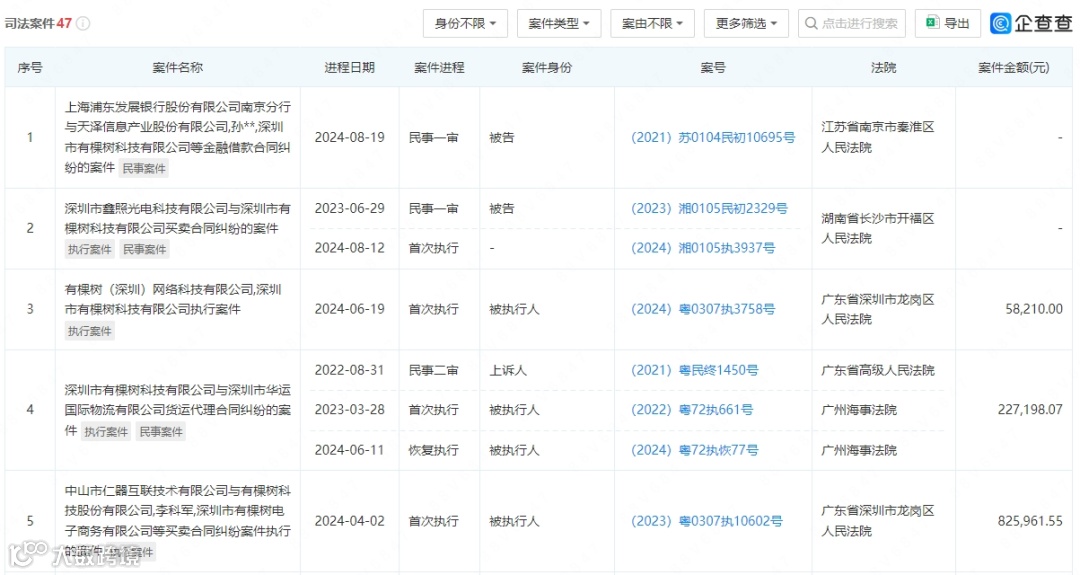Click the date 2024-08-12

[349, 248]
